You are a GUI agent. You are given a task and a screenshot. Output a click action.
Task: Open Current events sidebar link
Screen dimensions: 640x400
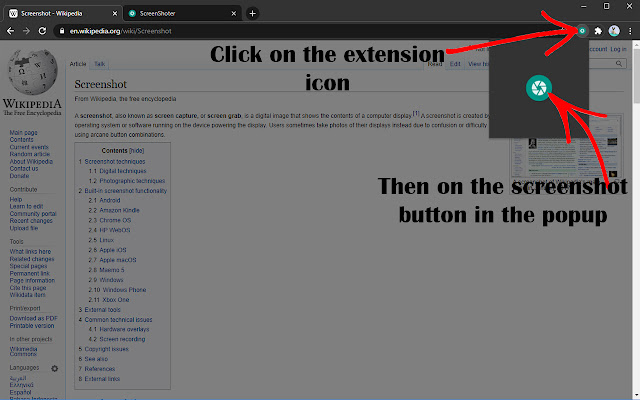click(29, 147)
